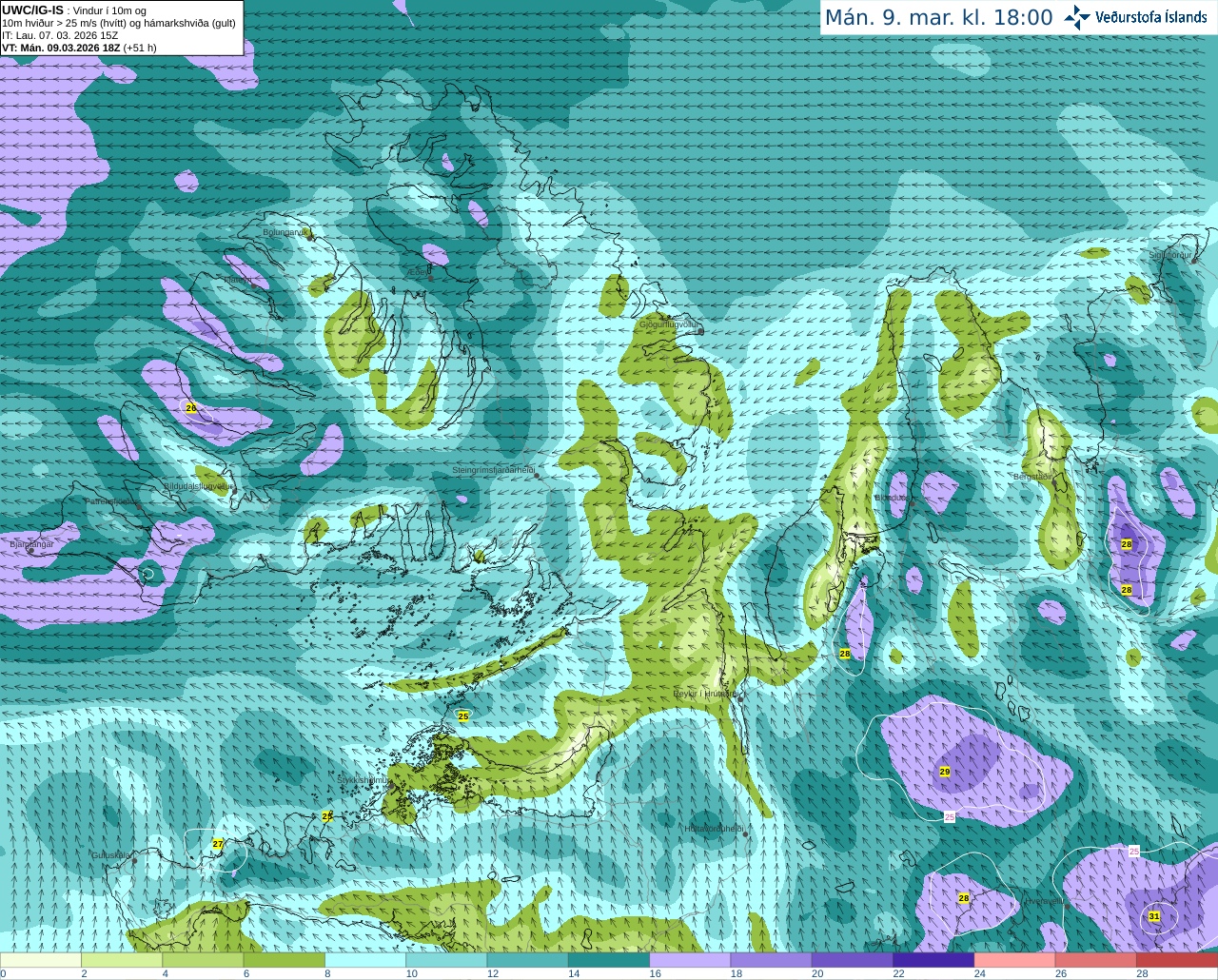Click the date title Mán. 9. mar. kl. 18:00

pyautogui.click(x=938, y=18)
